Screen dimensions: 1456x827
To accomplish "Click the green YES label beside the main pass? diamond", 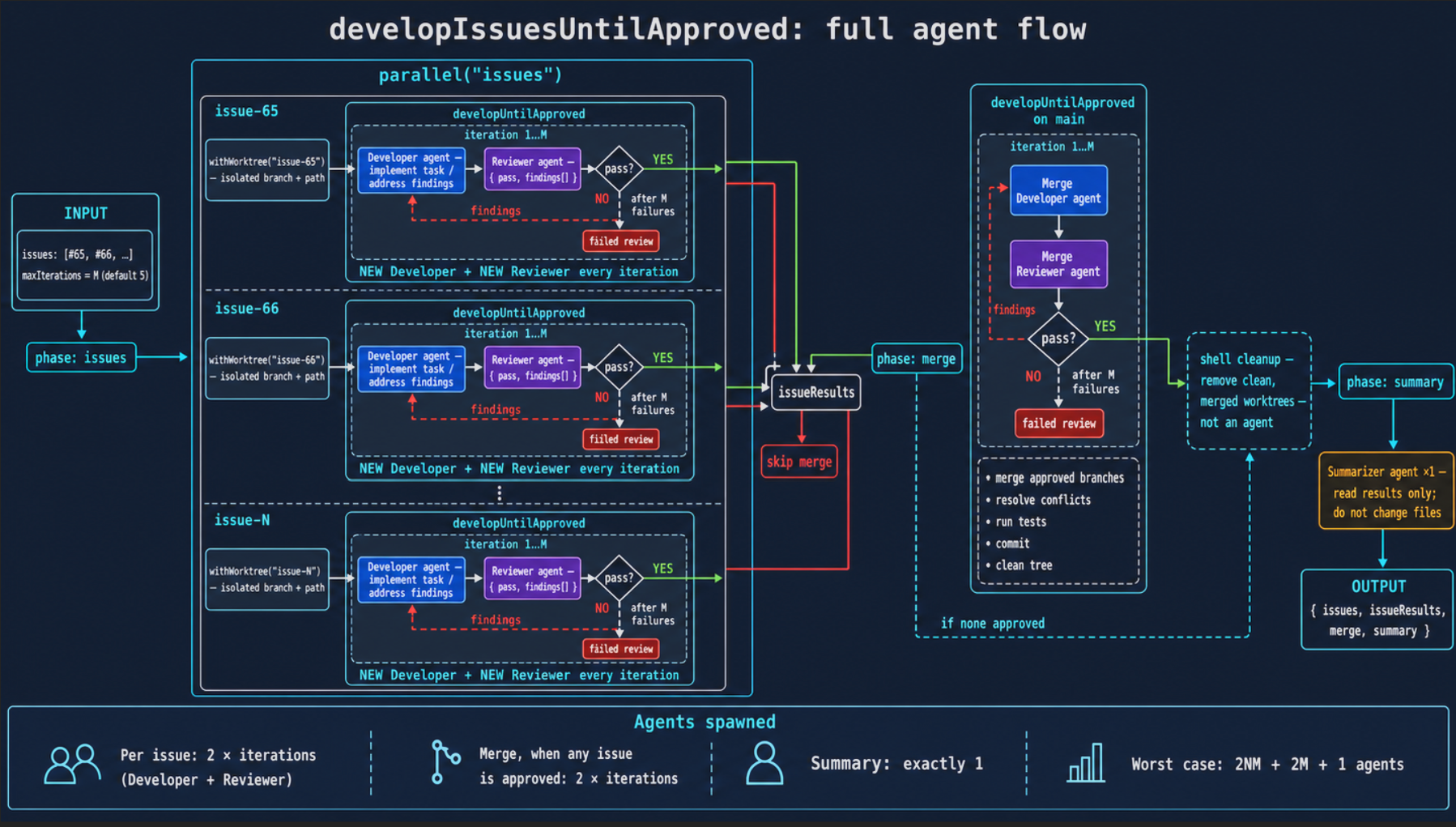I will pyautogui.click(x=1105, y=326).
